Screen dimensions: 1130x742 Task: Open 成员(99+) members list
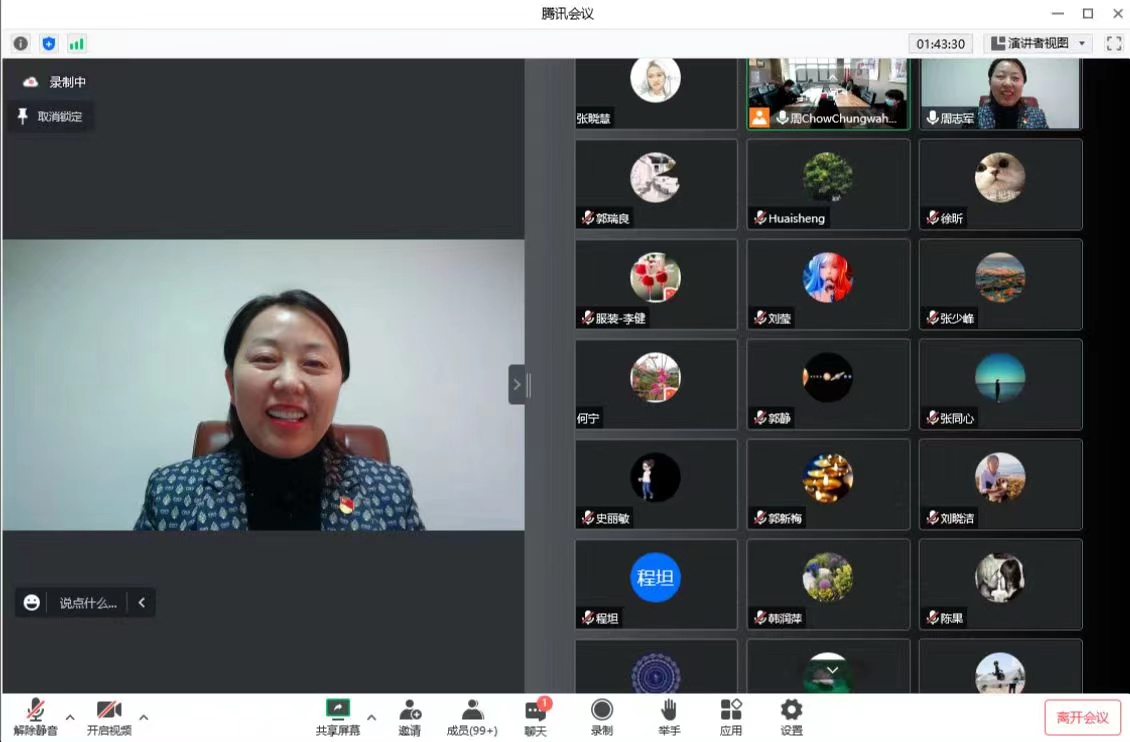[472, 716]
